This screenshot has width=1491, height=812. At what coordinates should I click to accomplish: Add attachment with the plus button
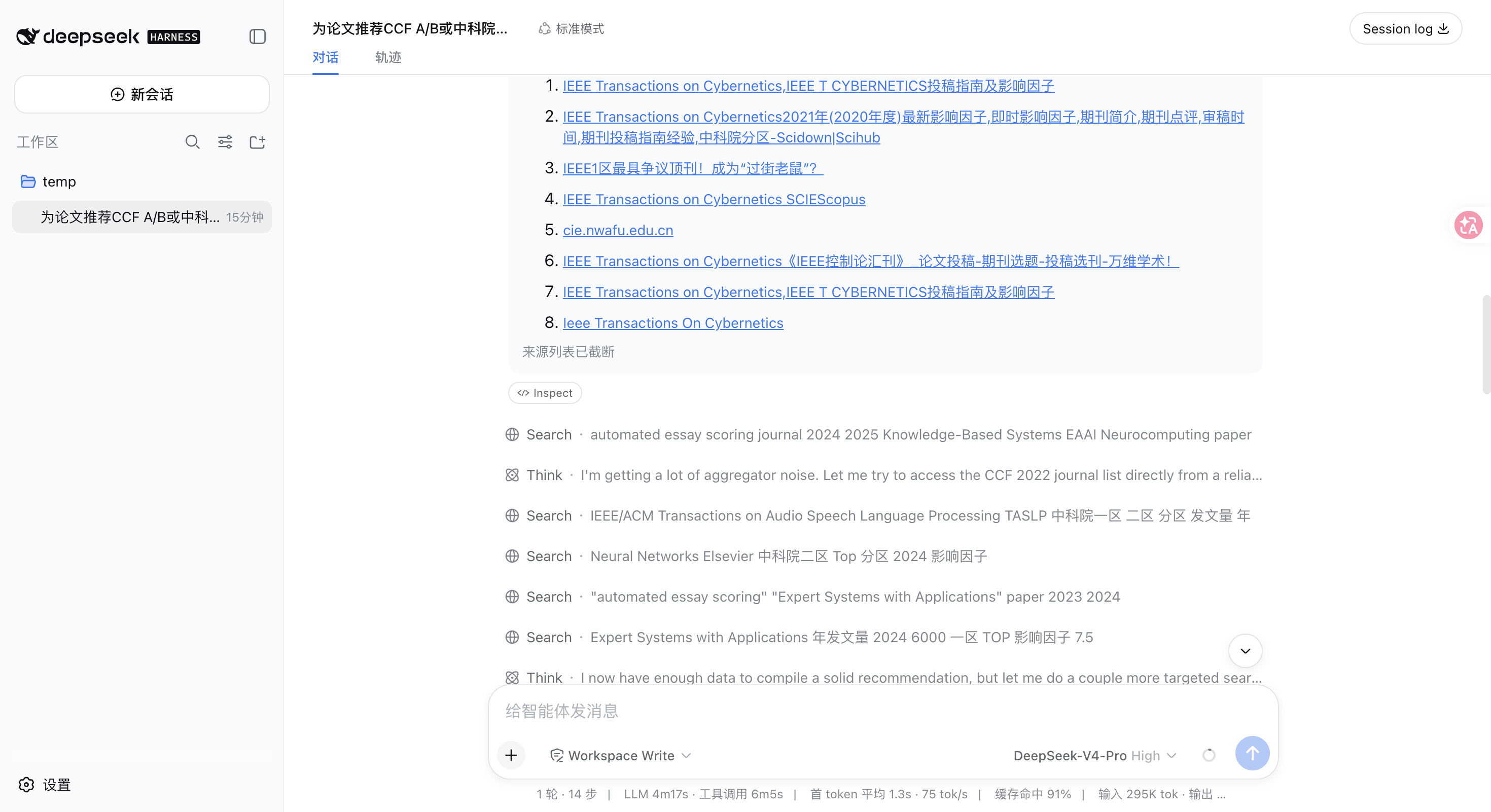[x=511, y=755]
